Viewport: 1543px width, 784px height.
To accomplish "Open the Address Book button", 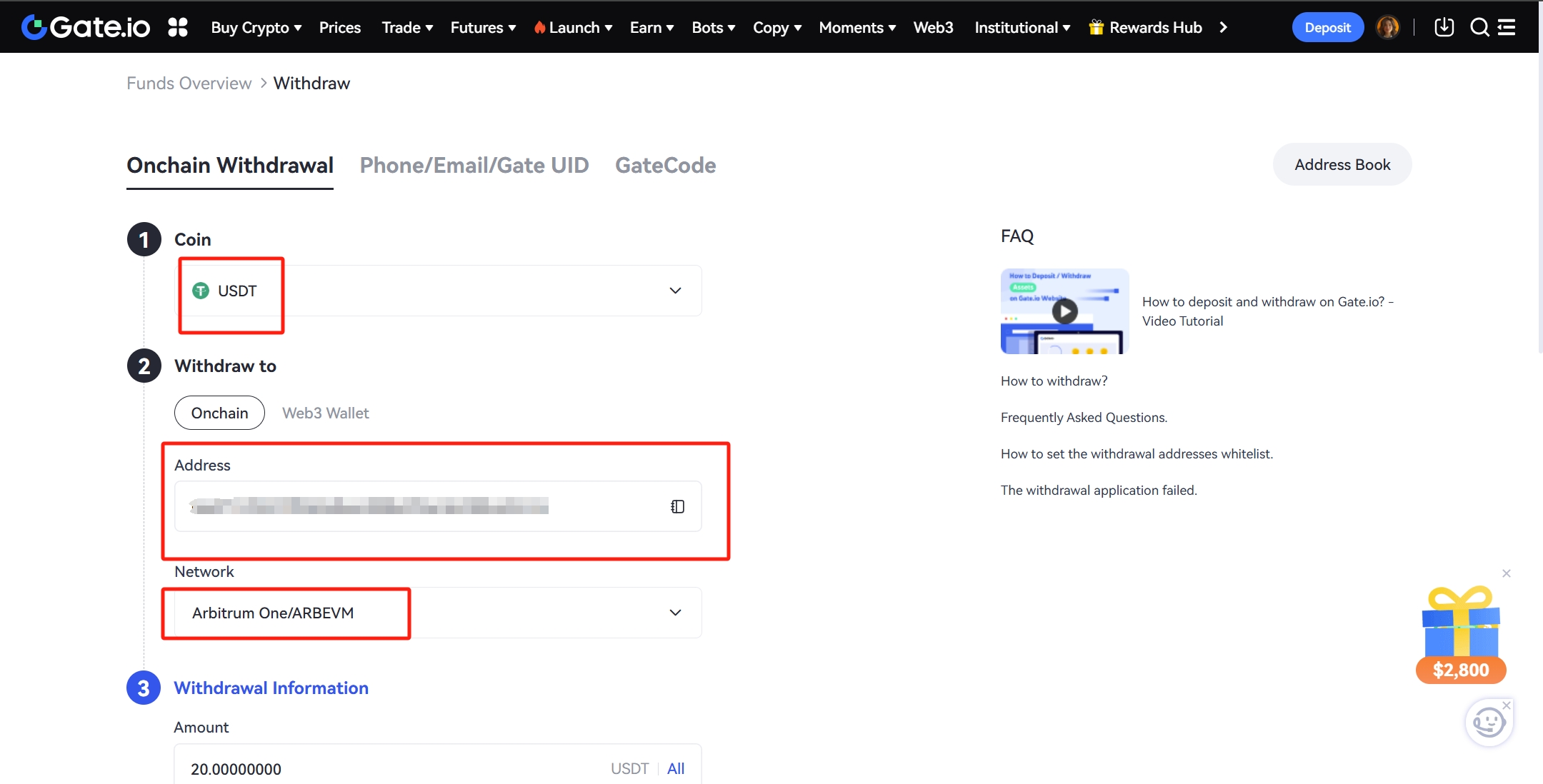I will [1342, 164].
